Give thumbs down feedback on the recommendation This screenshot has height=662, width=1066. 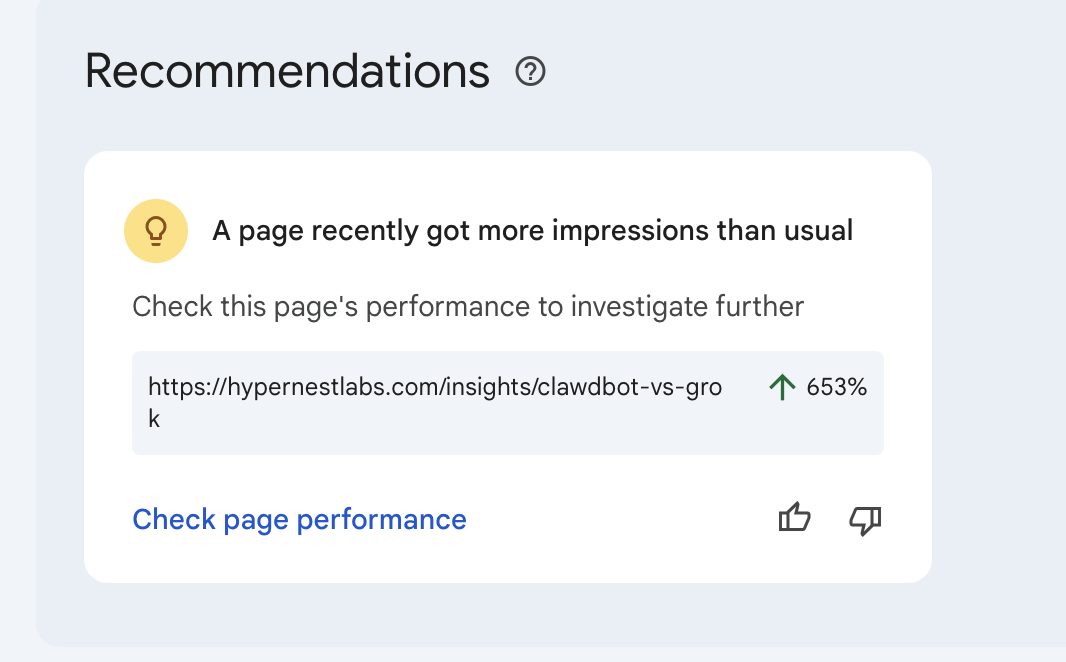click(x=864, y=519)
